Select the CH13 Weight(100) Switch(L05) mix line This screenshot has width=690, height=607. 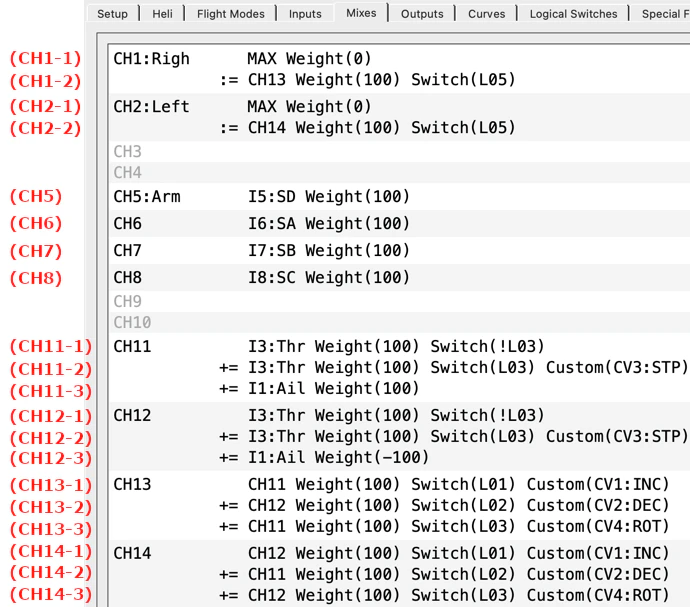coord(399,80)
